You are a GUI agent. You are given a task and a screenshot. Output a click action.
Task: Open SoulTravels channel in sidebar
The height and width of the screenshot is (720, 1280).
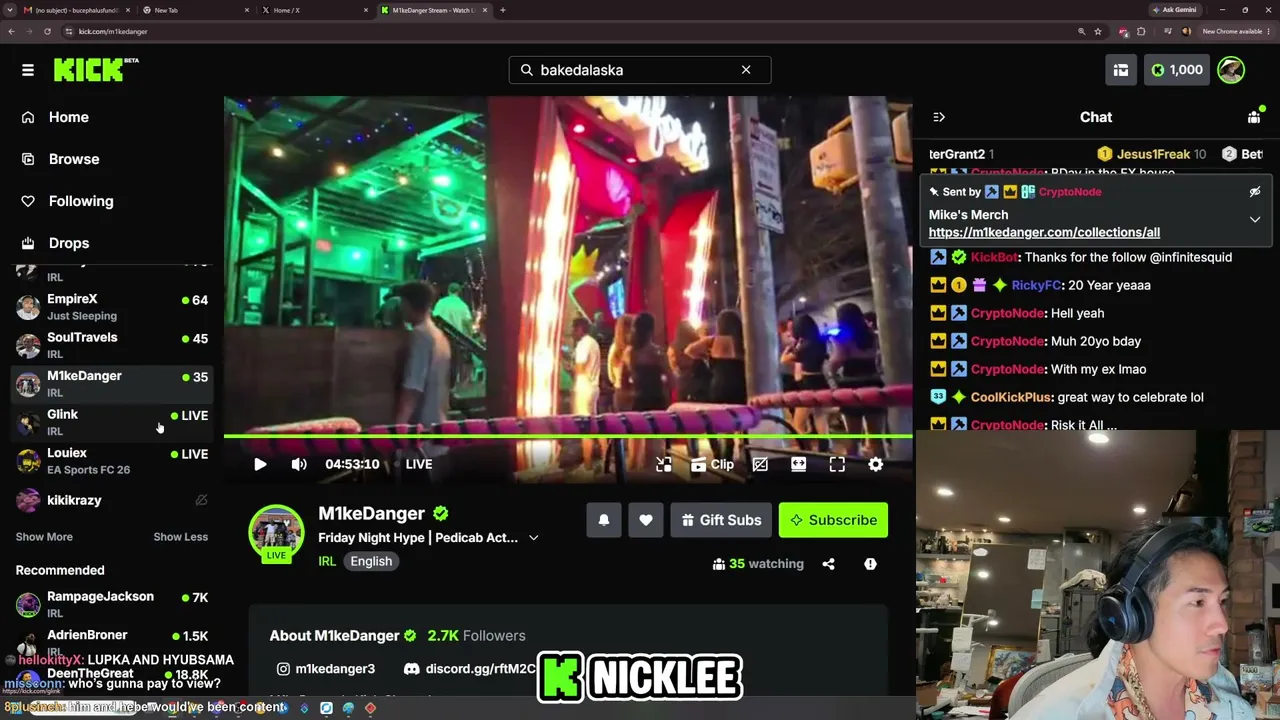tap(112, 345)
